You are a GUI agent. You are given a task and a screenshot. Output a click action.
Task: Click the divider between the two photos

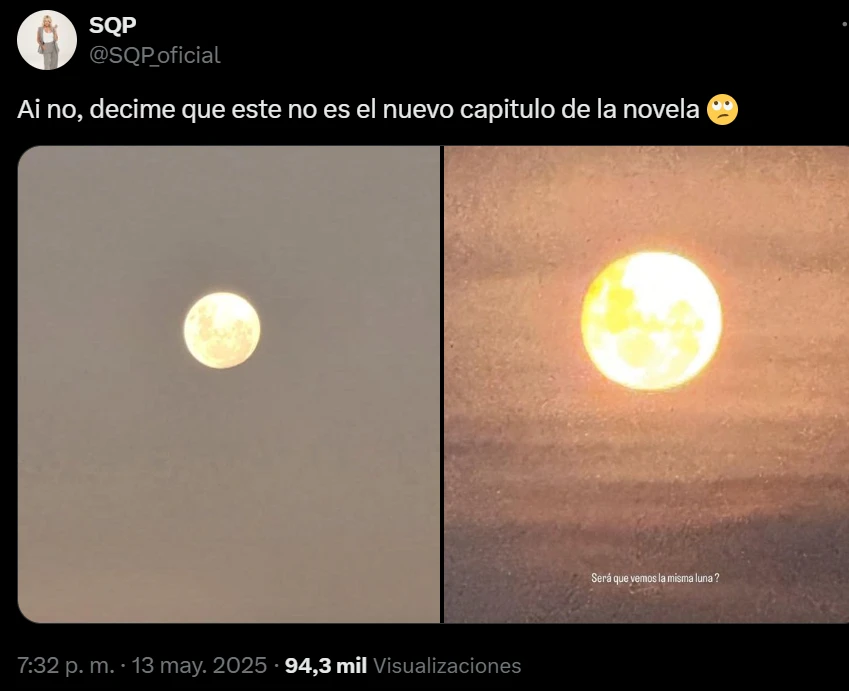pos(442,384)
